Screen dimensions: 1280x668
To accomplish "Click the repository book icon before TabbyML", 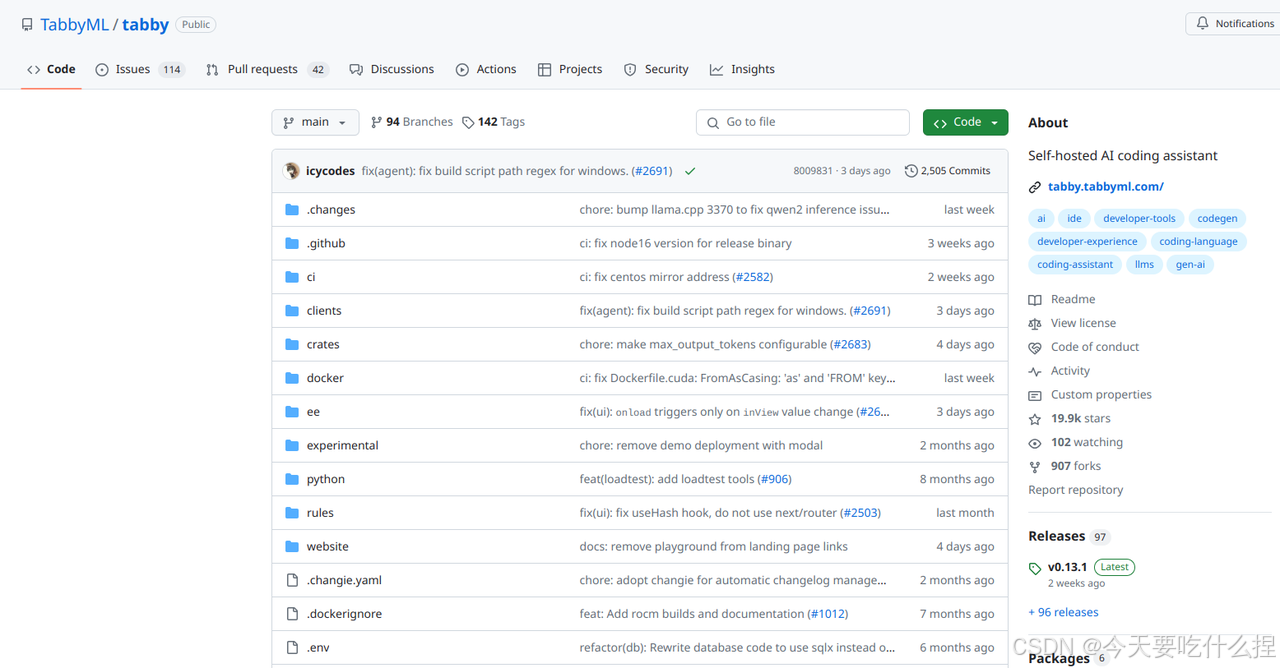I will tap(27, 24).
